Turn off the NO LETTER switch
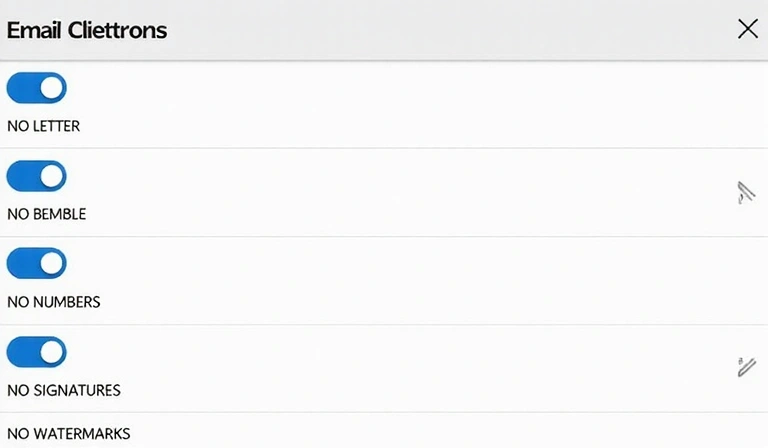 [37, 88]
